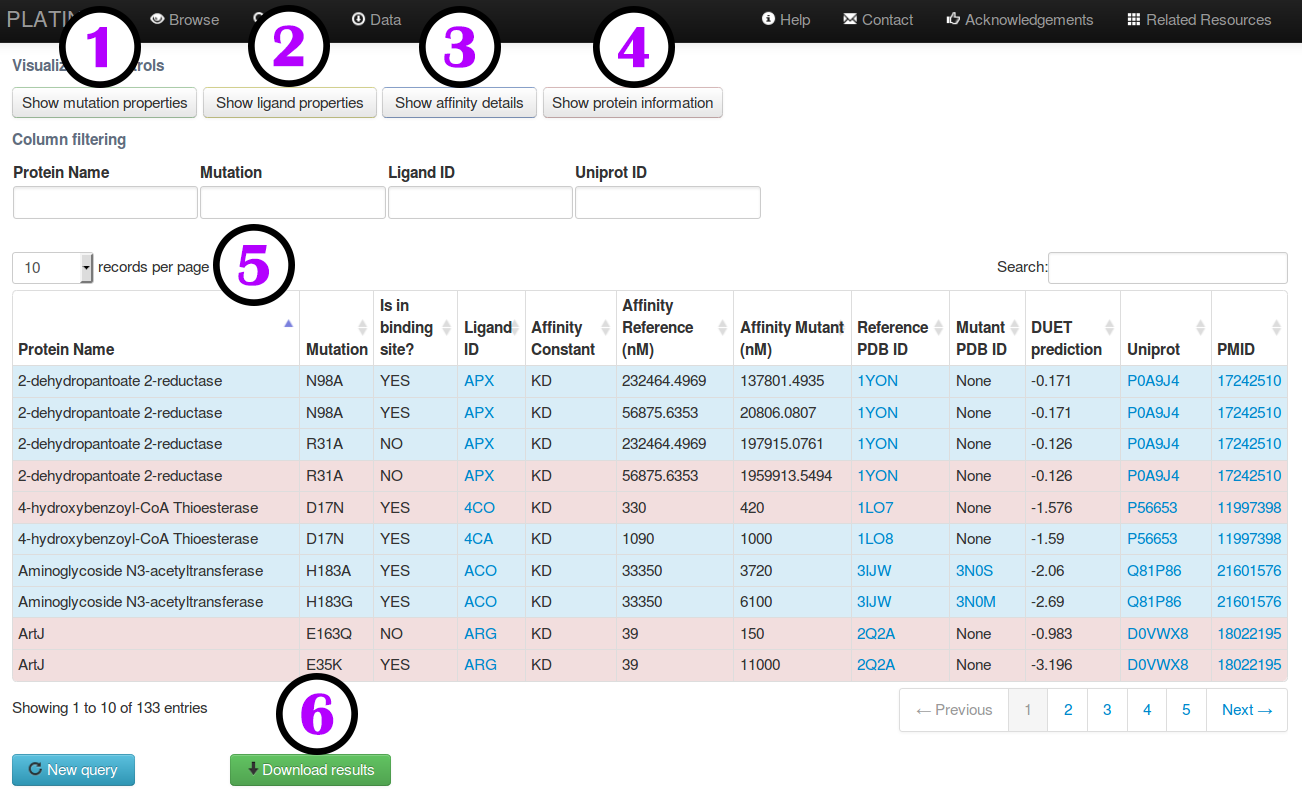Click the Browse eye icon in navbar
Image resolution: width=1302 pixels, height=789 pixels.
click(x=157, y=19)
